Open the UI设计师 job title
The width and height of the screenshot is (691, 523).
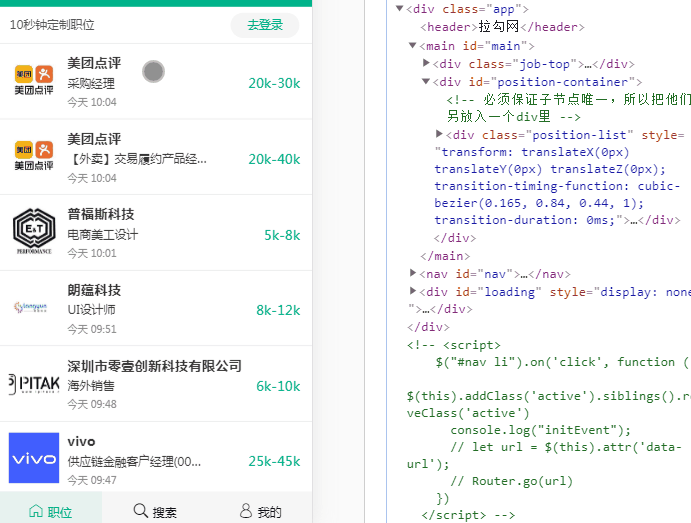(91, 310)
